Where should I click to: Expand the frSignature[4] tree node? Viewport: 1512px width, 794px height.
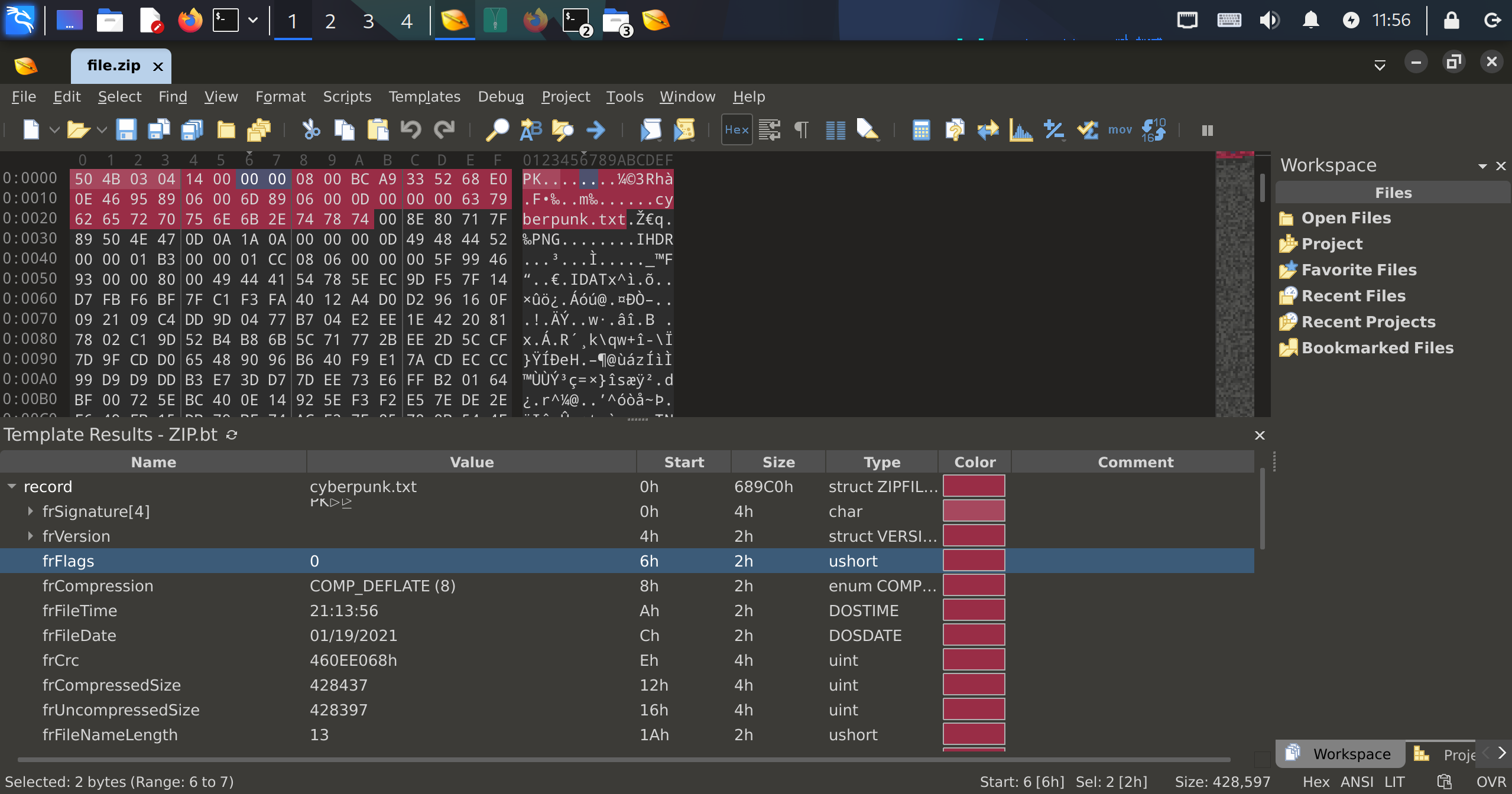[30, 512]
